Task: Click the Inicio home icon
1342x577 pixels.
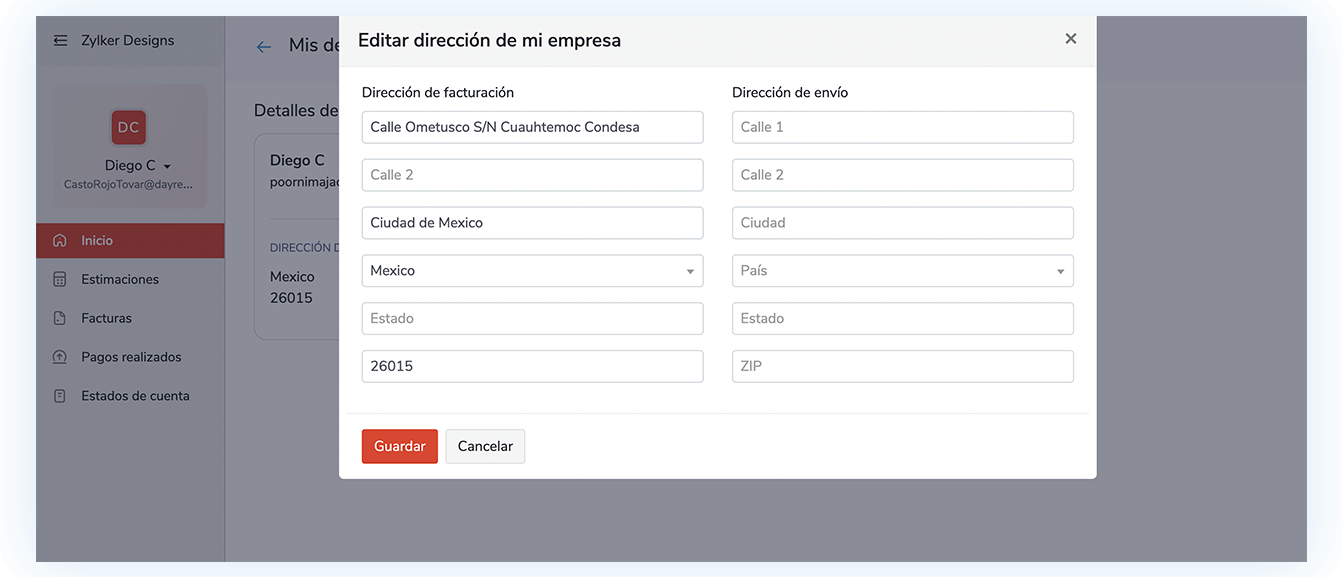Action: [x=60, y=240]
